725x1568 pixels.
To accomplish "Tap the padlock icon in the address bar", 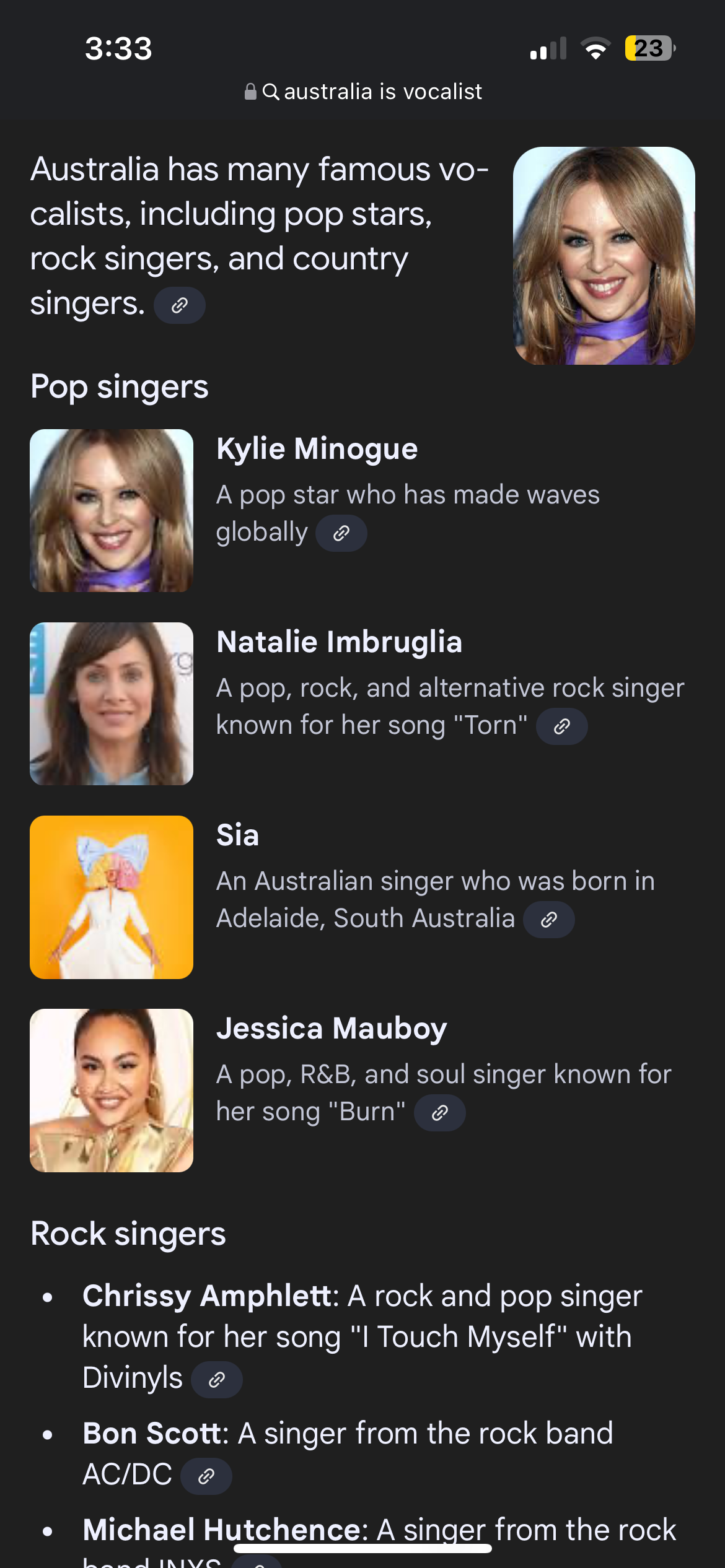I will tap(250, 92).
